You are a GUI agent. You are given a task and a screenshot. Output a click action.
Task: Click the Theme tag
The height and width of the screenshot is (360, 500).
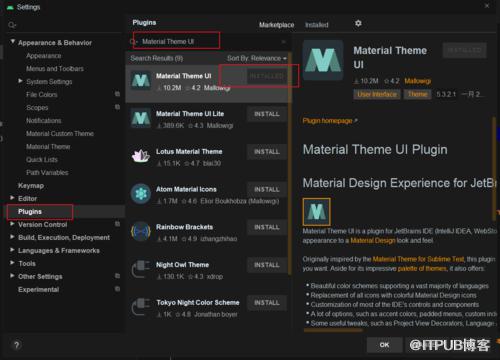[x=417, y=94]
